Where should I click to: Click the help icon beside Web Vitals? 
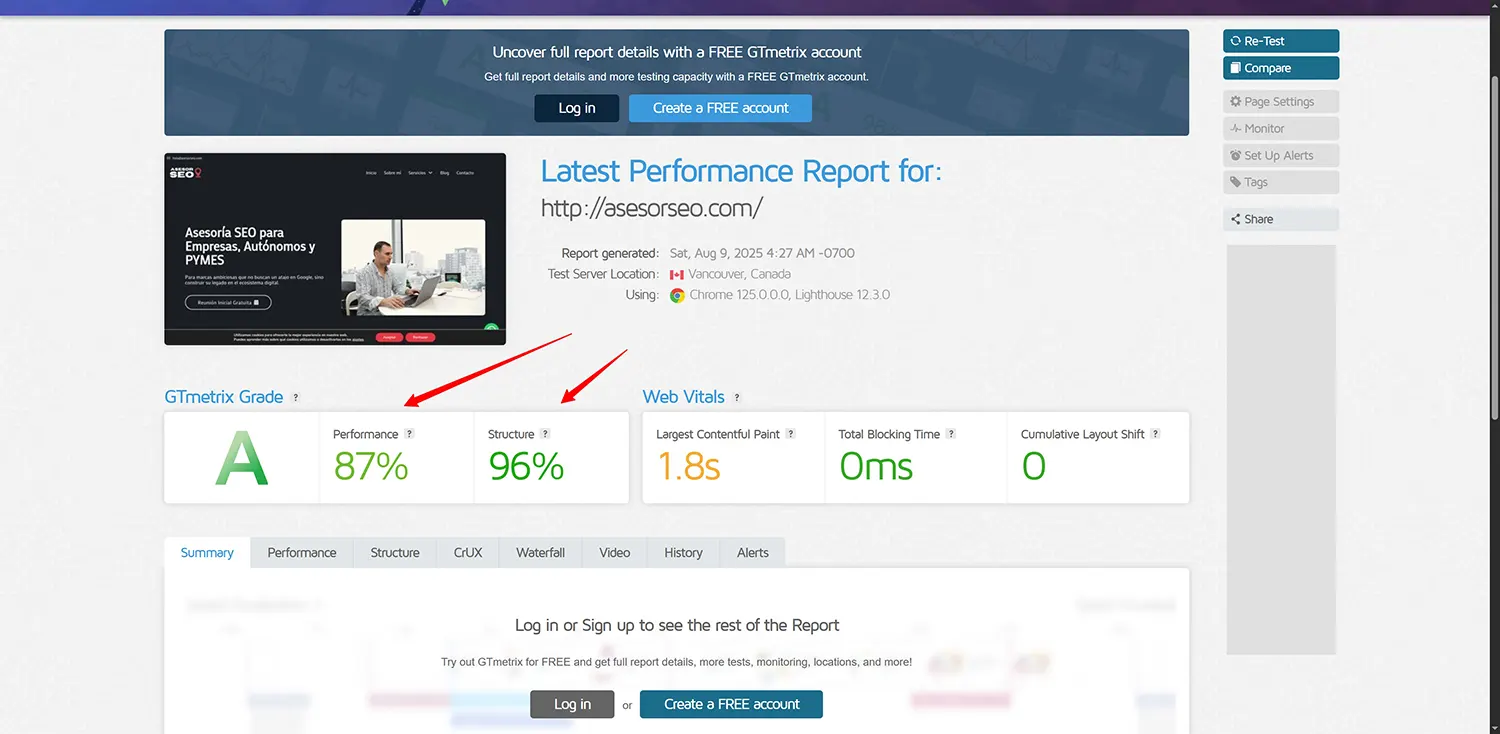pyautogui.click(x=737, y=398)
